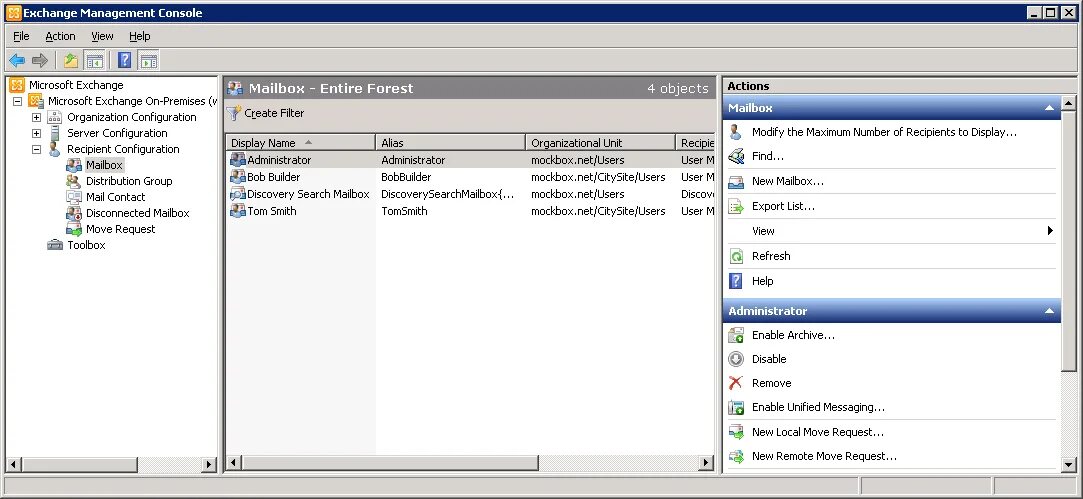Click the Export List... action
The height and width of the screenshot is (499, 1083).
pyautogui.click(x=783, y=206)
